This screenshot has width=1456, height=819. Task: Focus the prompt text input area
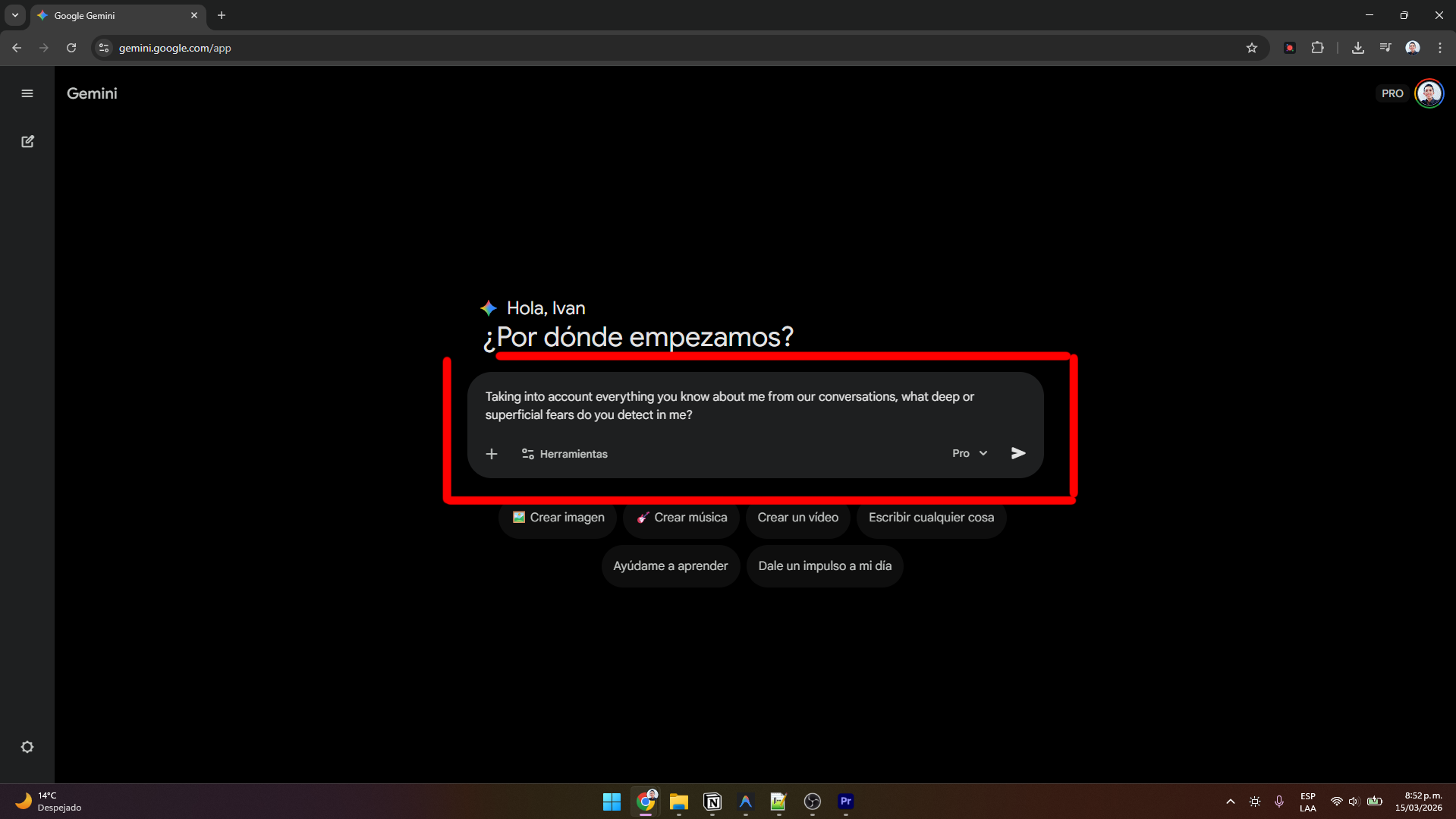click(755, 406)
